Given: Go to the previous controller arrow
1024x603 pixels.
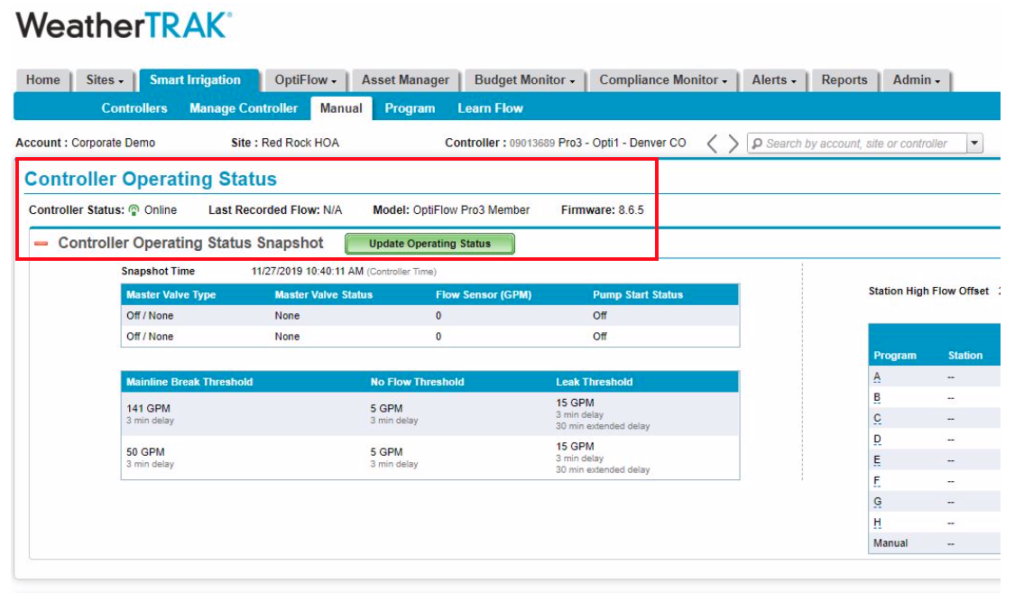Looking at the screenshot, I should coord(712,143).
